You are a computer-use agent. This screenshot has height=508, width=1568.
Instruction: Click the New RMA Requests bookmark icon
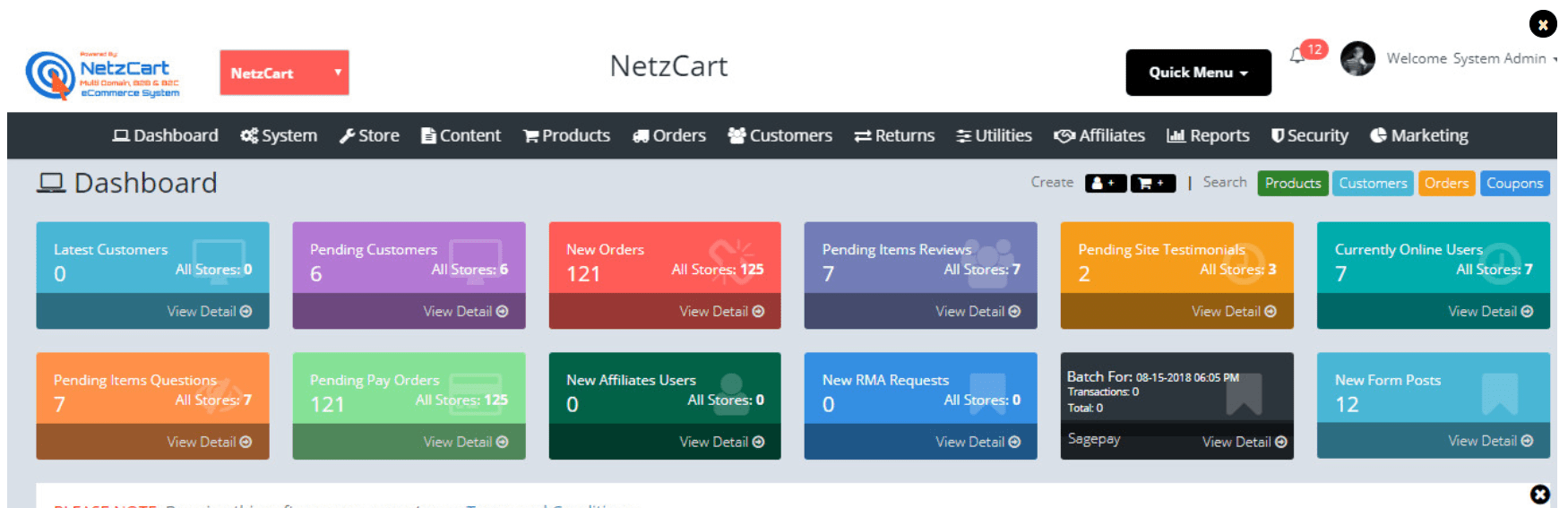click(x=987, y=394)
